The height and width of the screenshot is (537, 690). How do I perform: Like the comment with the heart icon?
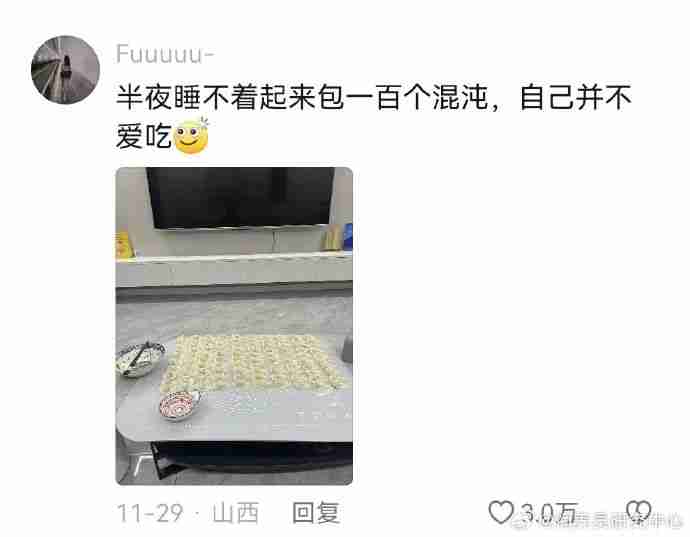(x=501, y=512)
